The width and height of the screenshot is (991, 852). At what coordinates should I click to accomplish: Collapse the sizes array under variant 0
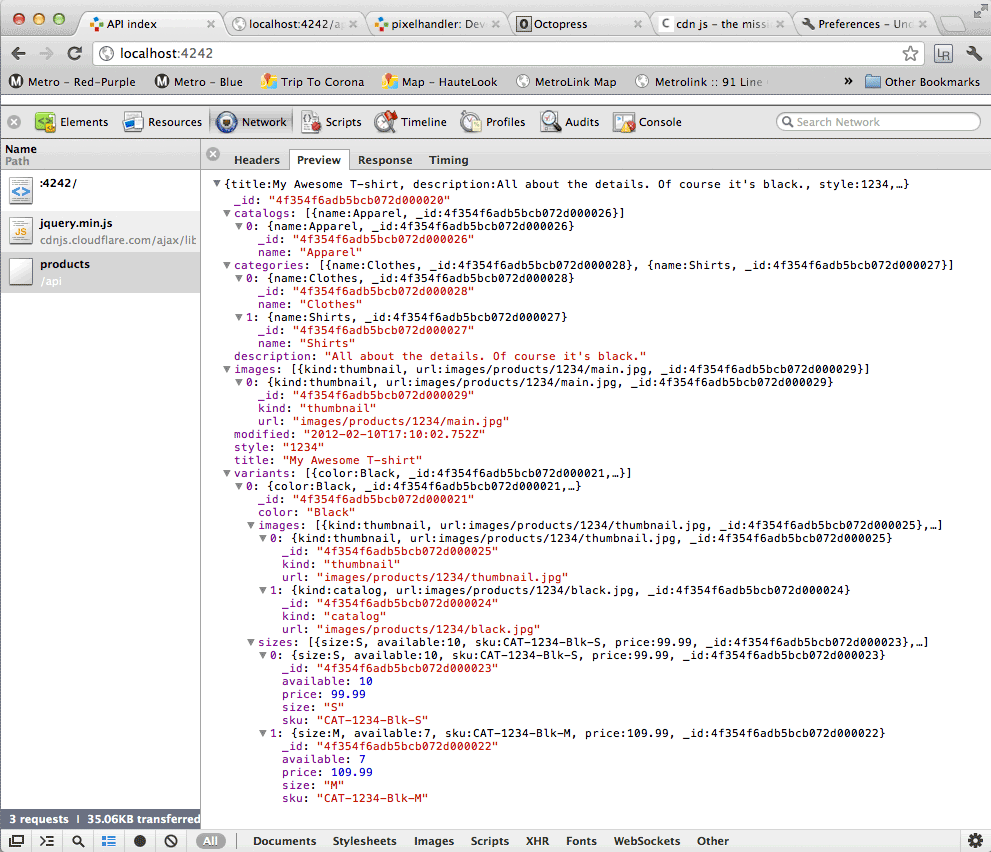[x=251, y=642]
